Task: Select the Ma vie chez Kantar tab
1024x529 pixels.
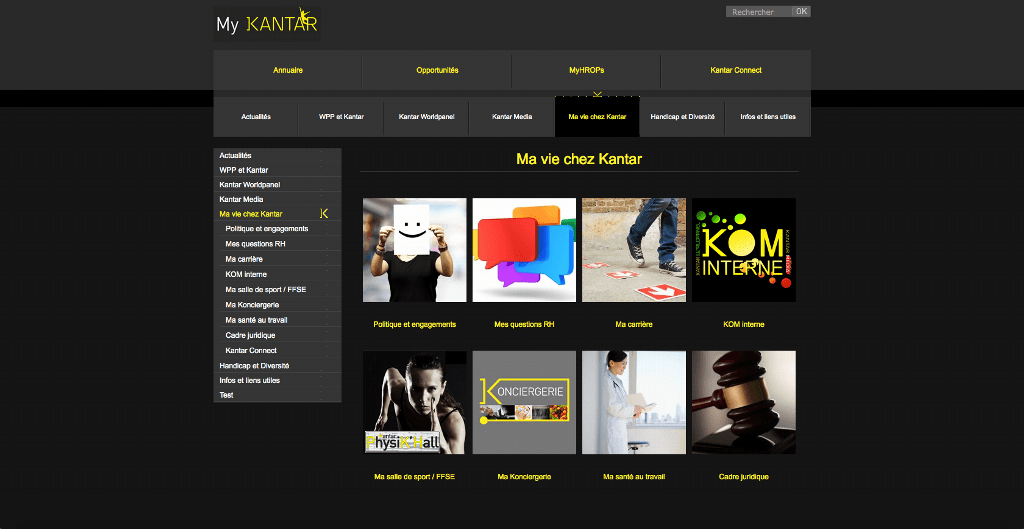Action: [597, 117]
